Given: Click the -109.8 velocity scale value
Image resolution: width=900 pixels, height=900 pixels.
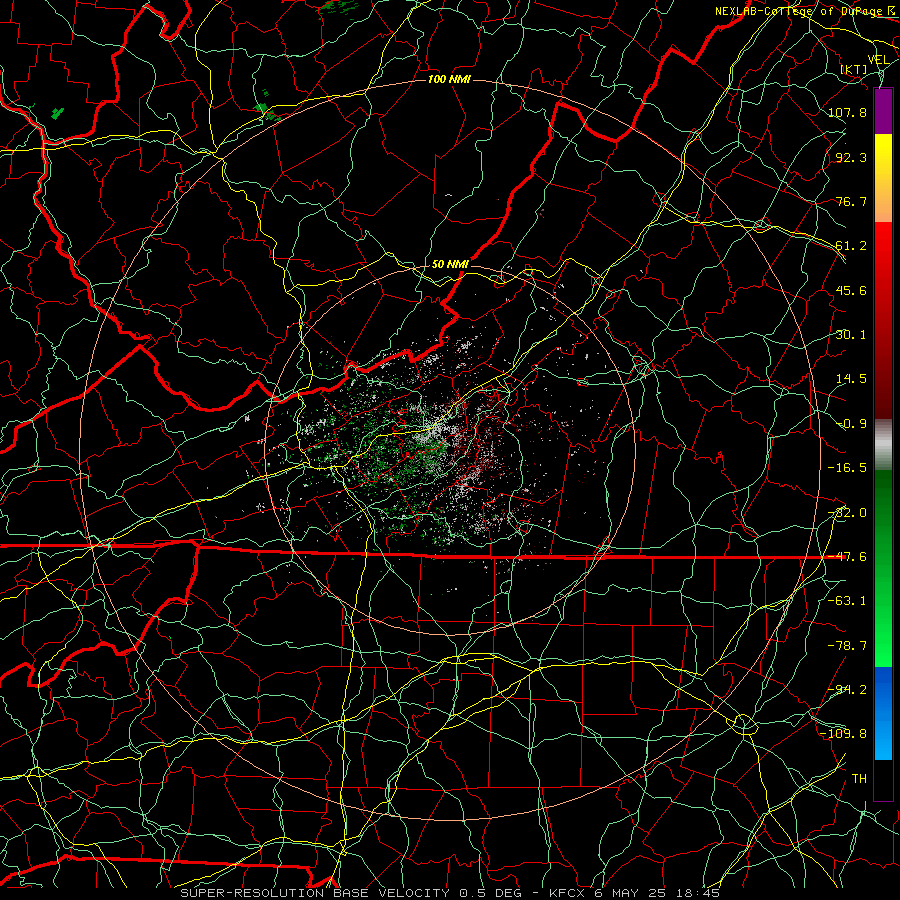Looking at the screenshot, I should (843, 734).
